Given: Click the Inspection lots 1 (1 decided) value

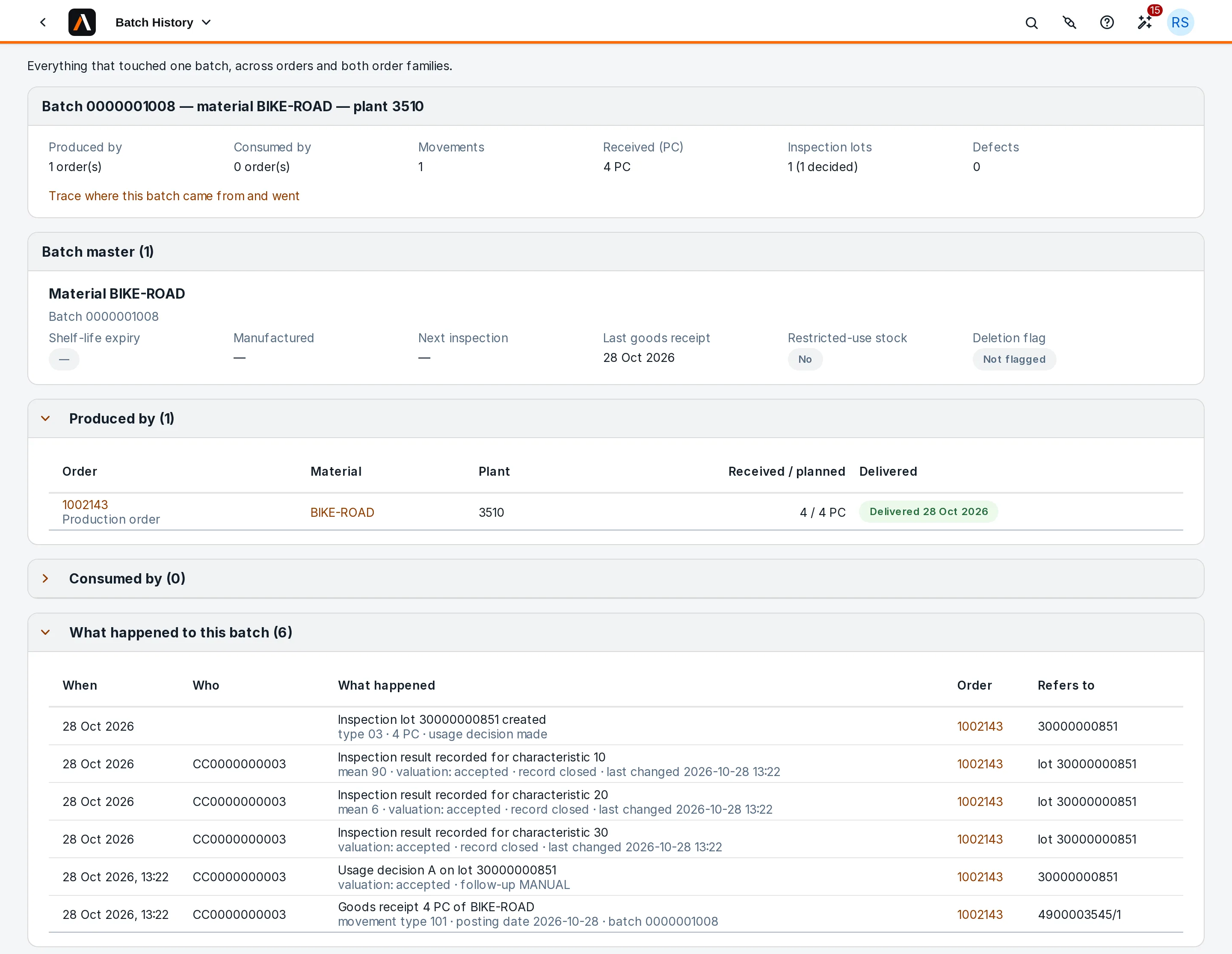Looking at the screenshot, I should coord(823,167).
